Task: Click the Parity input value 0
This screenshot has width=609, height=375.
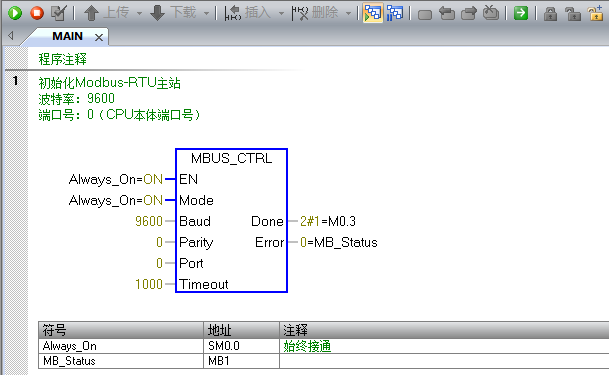Action: (159, 242)
